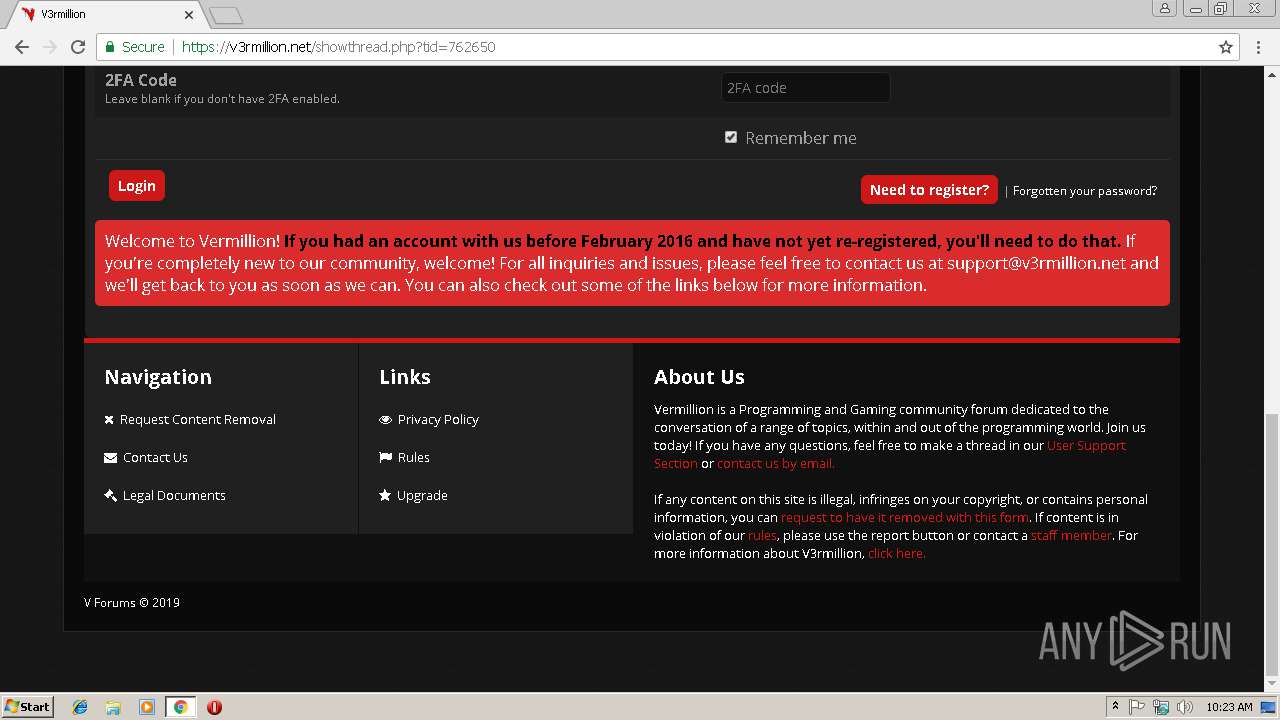1280x720 pixels.
Task: Click the star icon beside Upgrade
Action: pyautogui.click(x=385, y=496)
